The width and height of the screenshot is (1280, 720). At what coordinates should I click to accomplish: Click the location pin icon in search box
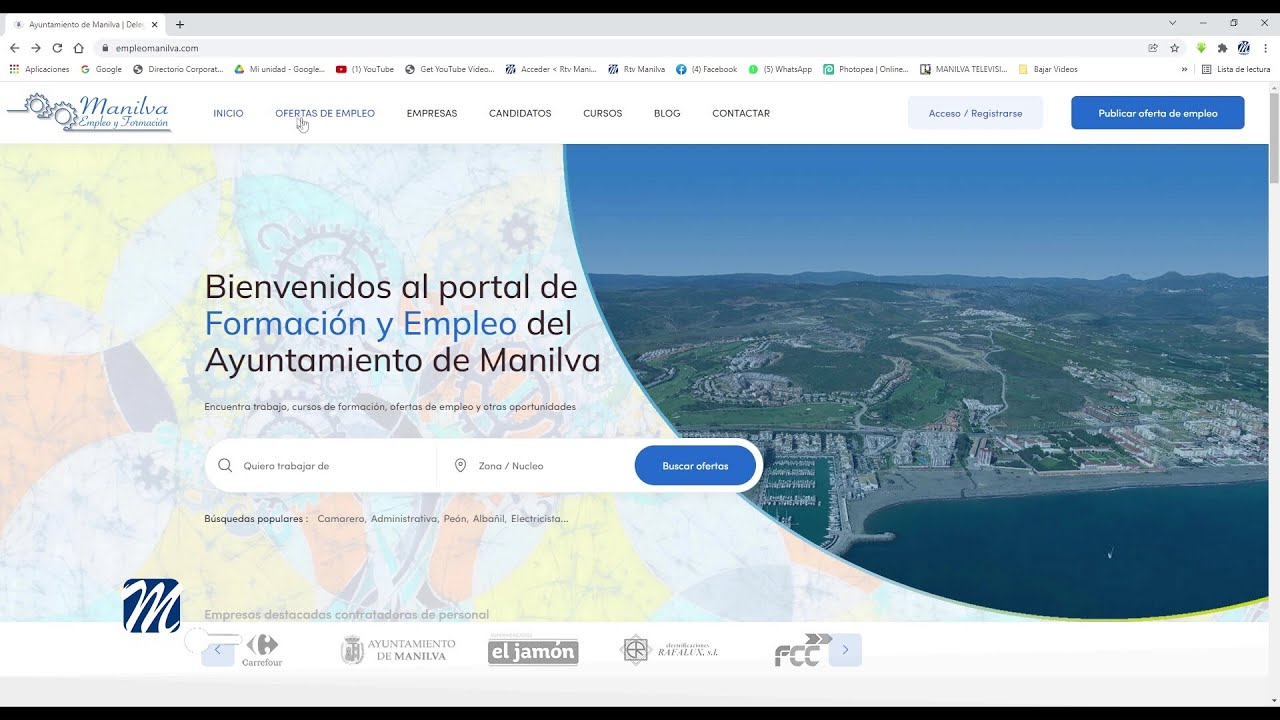click(461, 466)
